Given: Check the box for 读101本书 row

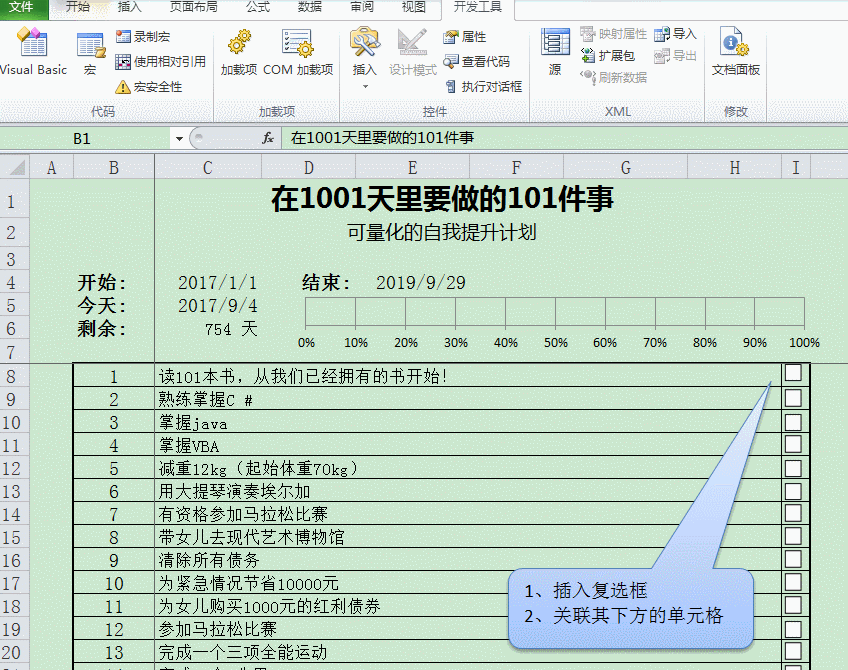Looking at the screenshot, I should click(x=793, y=372).
